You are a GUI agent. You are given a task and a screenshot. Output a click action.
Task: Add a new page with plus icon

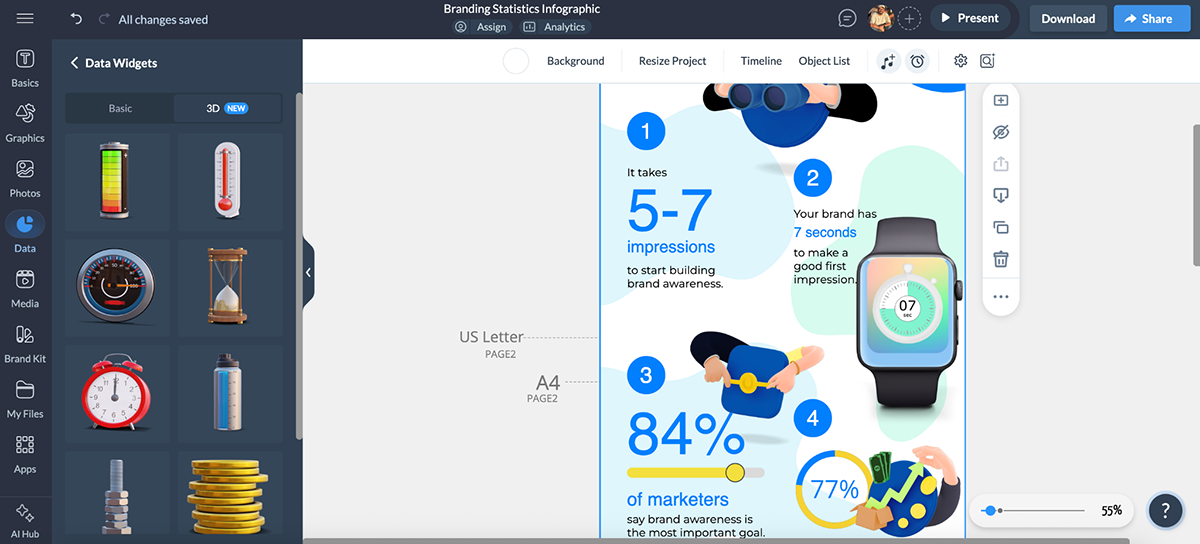click(x=1001, y=100)
